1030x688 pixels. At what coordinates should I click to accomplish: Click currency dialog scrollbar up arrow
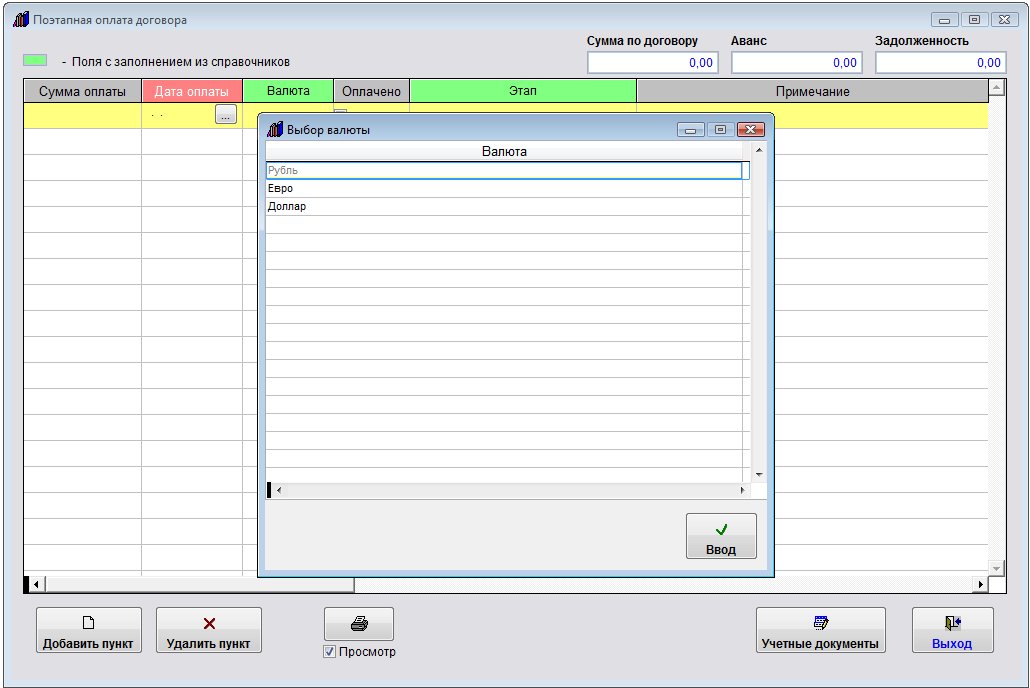(759, 150)
